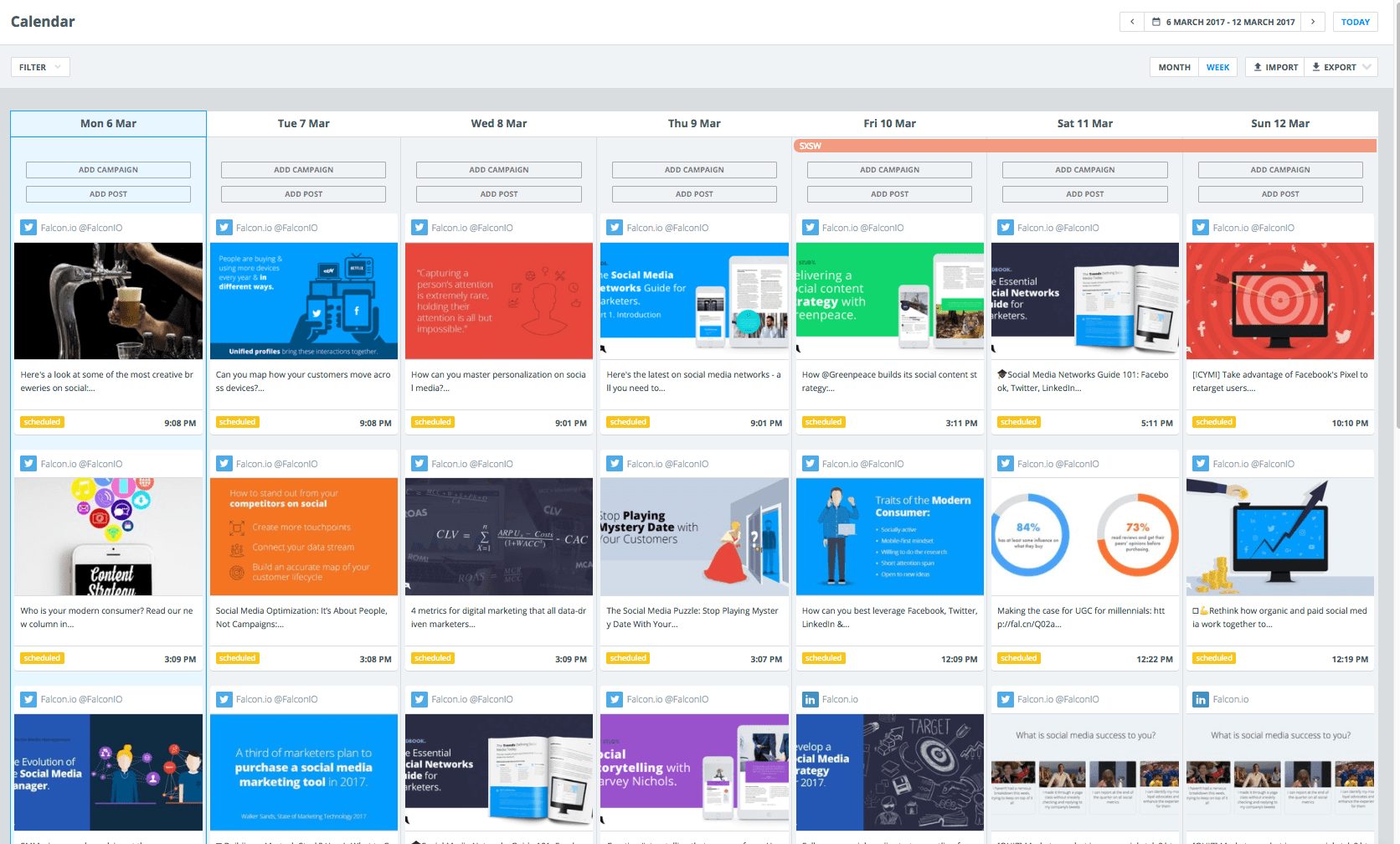Open date range 6 March - 12 March picker

[x=1222, y=22]
